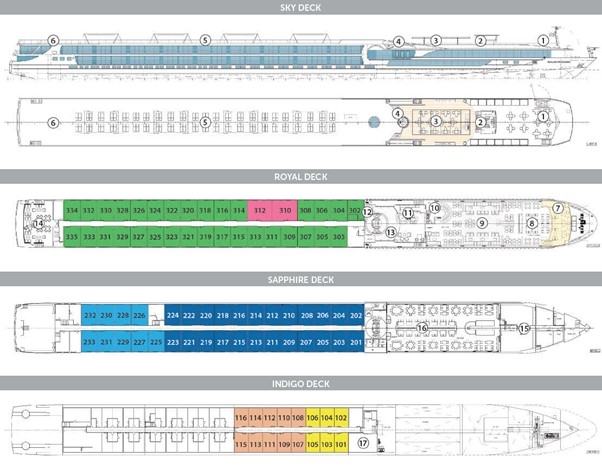The height and width of the screenshot is (474, 602).
Task: Select pink suite 312 on Royal Deck
Action: tap(259, 211)
